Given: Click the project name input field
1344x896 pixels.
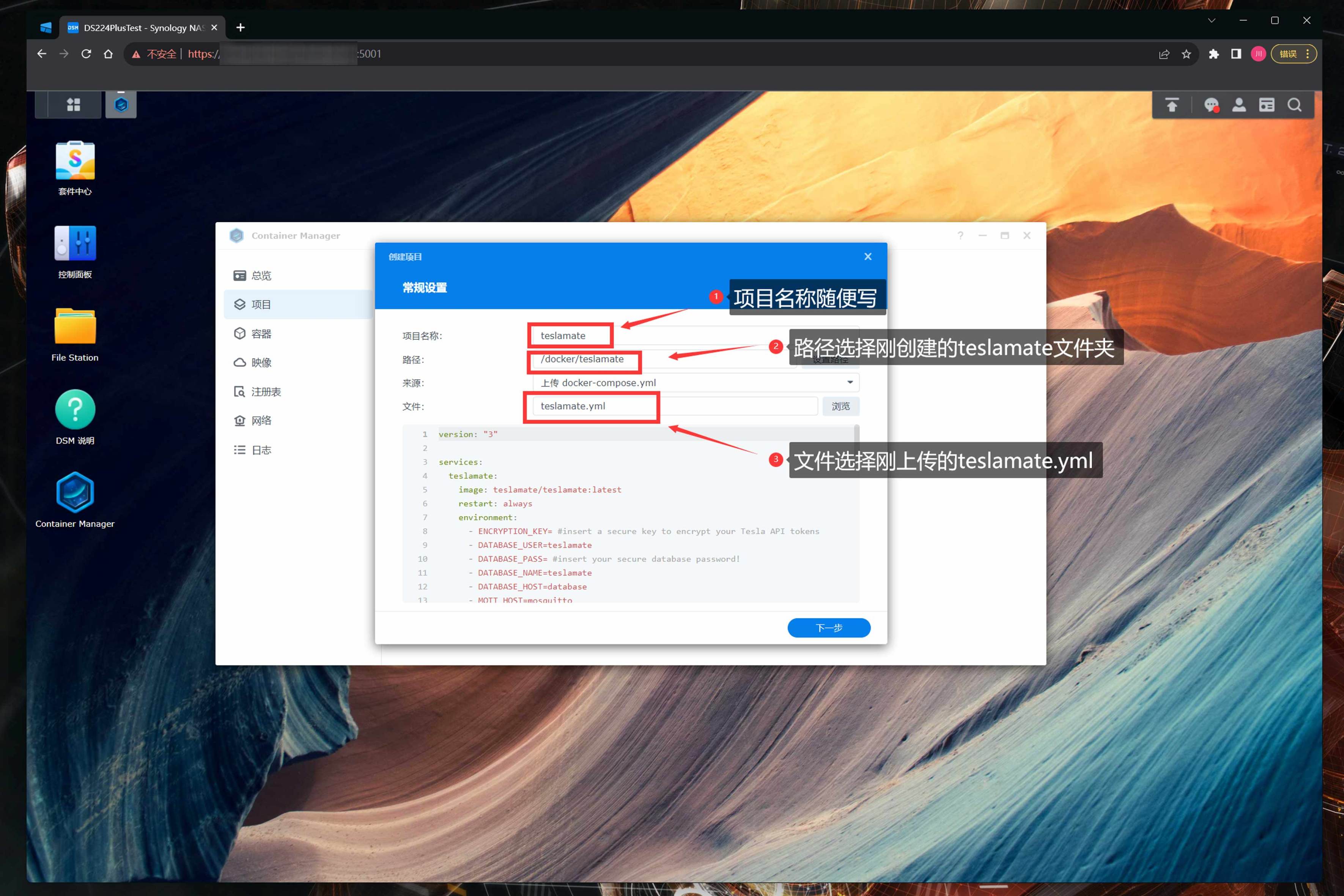Looking at the screenshot, I should [x=571, y=335].
